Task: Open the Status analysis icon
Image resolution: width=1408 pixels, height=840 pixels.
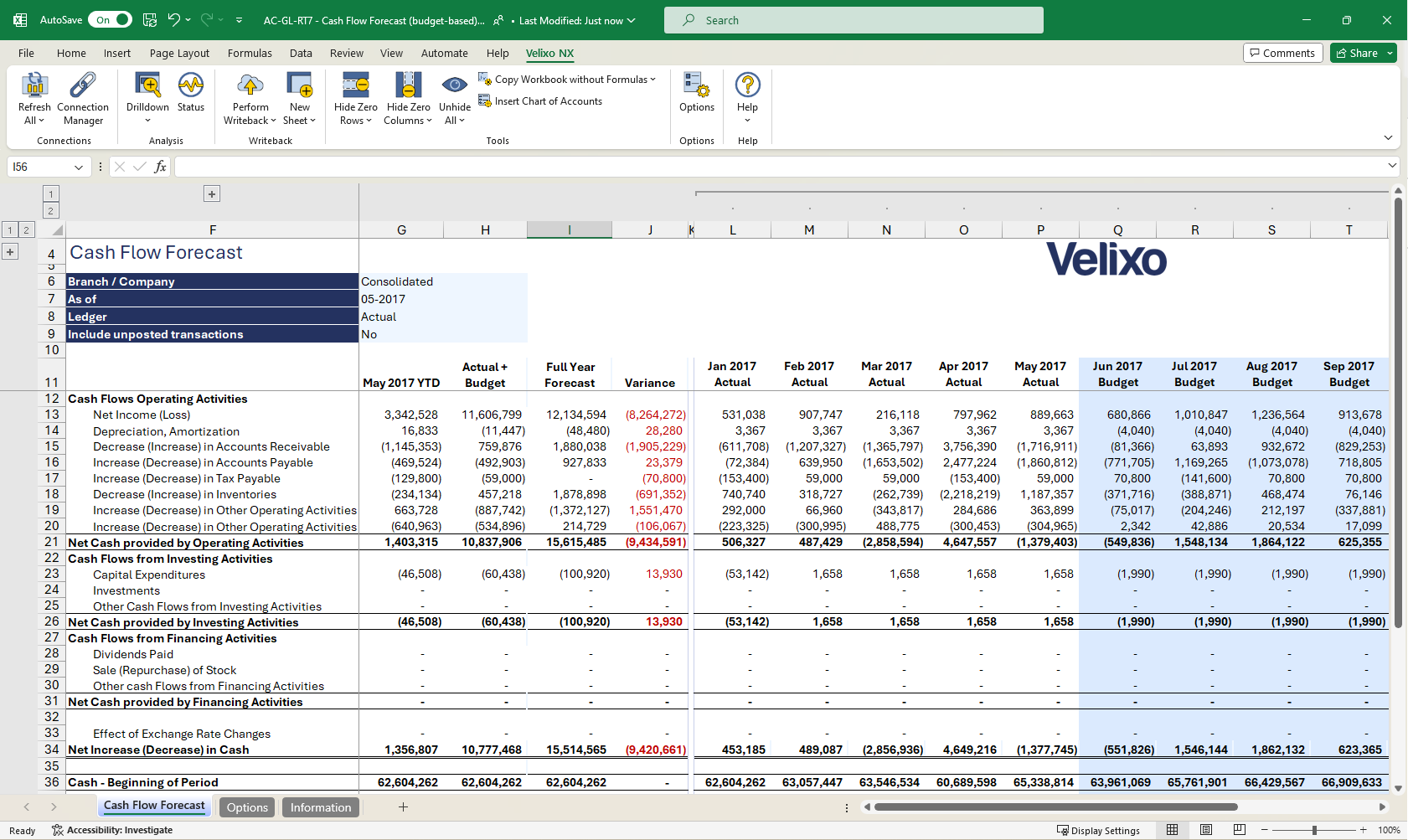Action: (x=191, y=85)
